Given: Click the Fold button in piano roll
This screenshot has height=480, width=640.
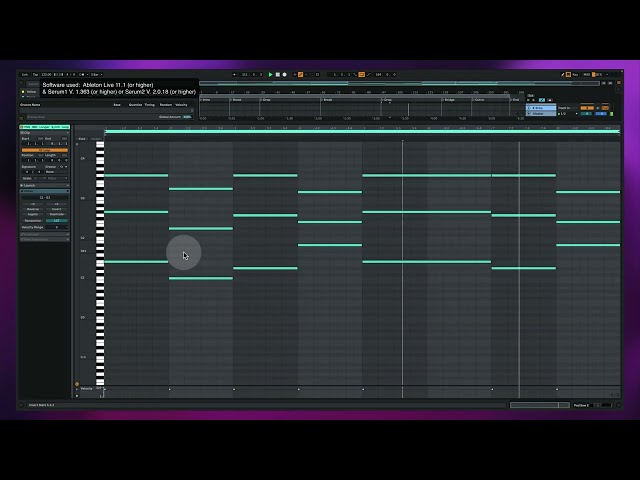Looking at the screenshot, I should (x=82, y=139).
